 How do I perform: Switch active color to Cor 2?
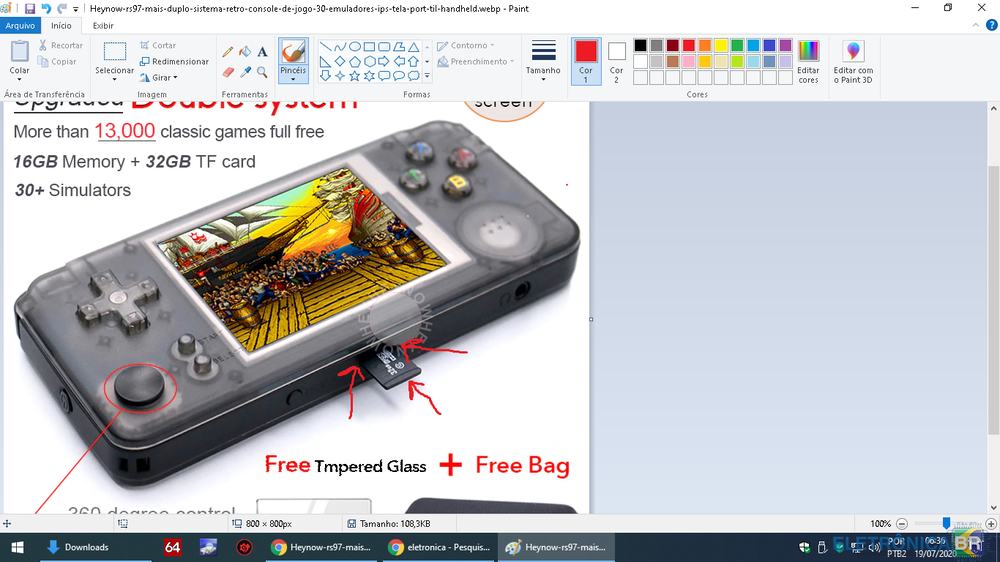(x=617, y=60)
